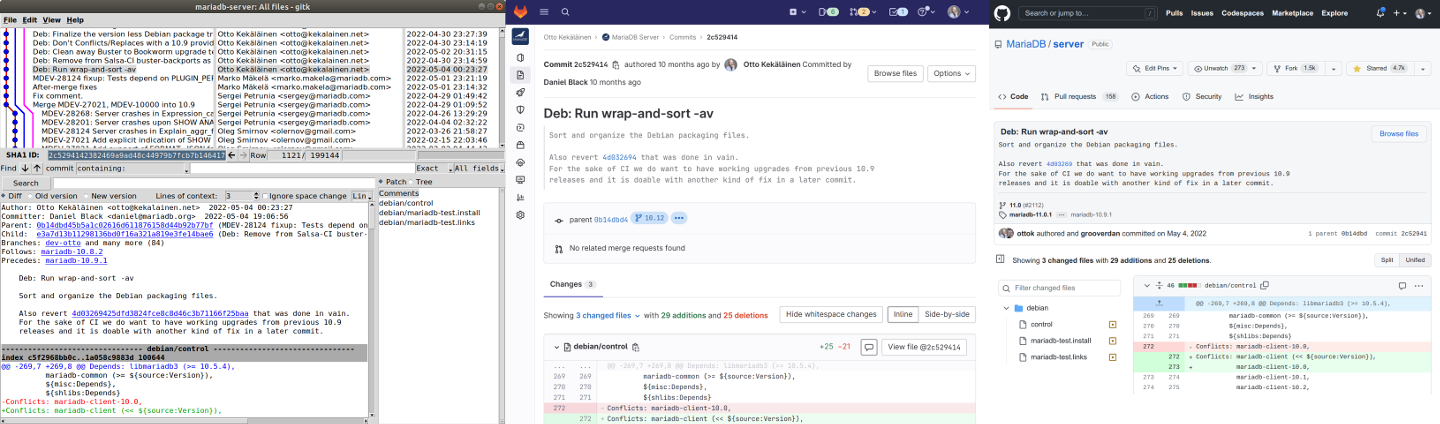Open the Line diff dropdown in gitk
Viewport: 1440px width, 424px height.
[361, 196]
